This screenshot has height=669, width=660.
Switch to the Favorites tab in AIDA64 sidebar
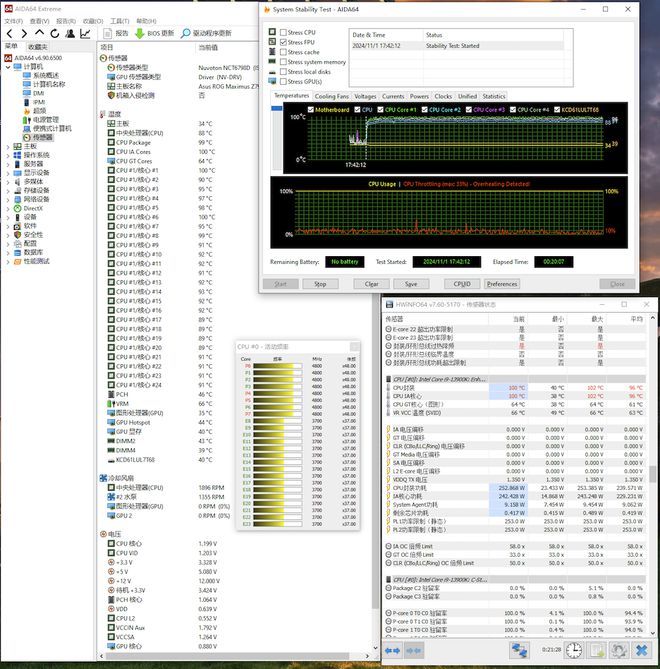(38, 47)
